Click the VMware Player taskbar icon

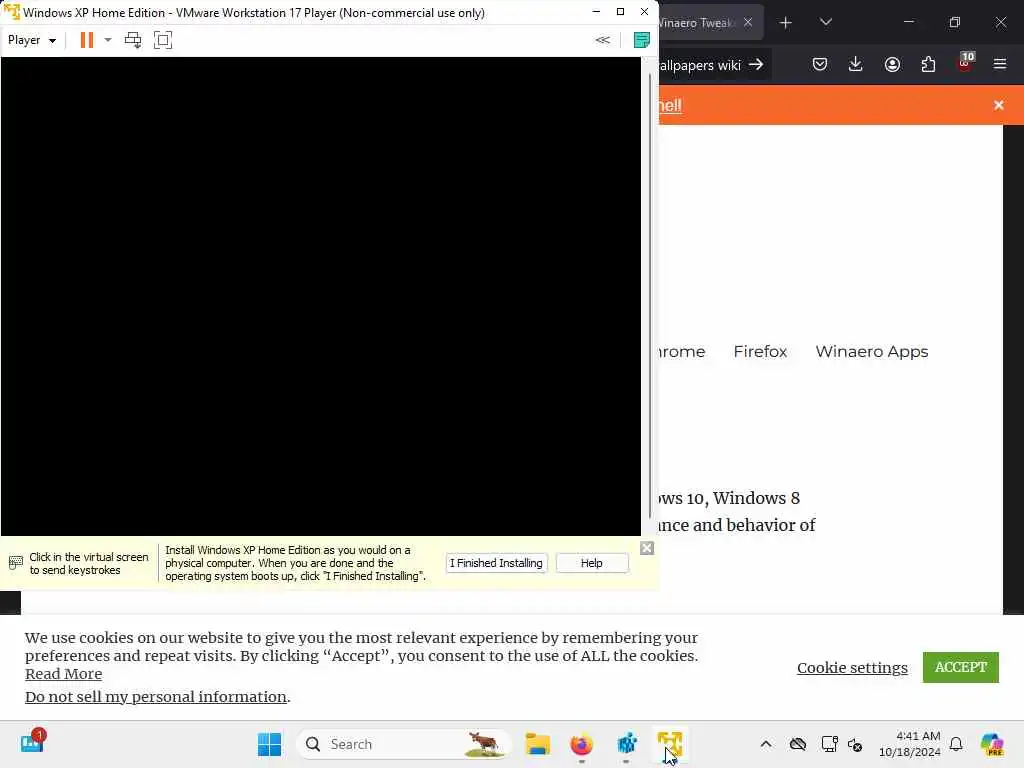669,744
